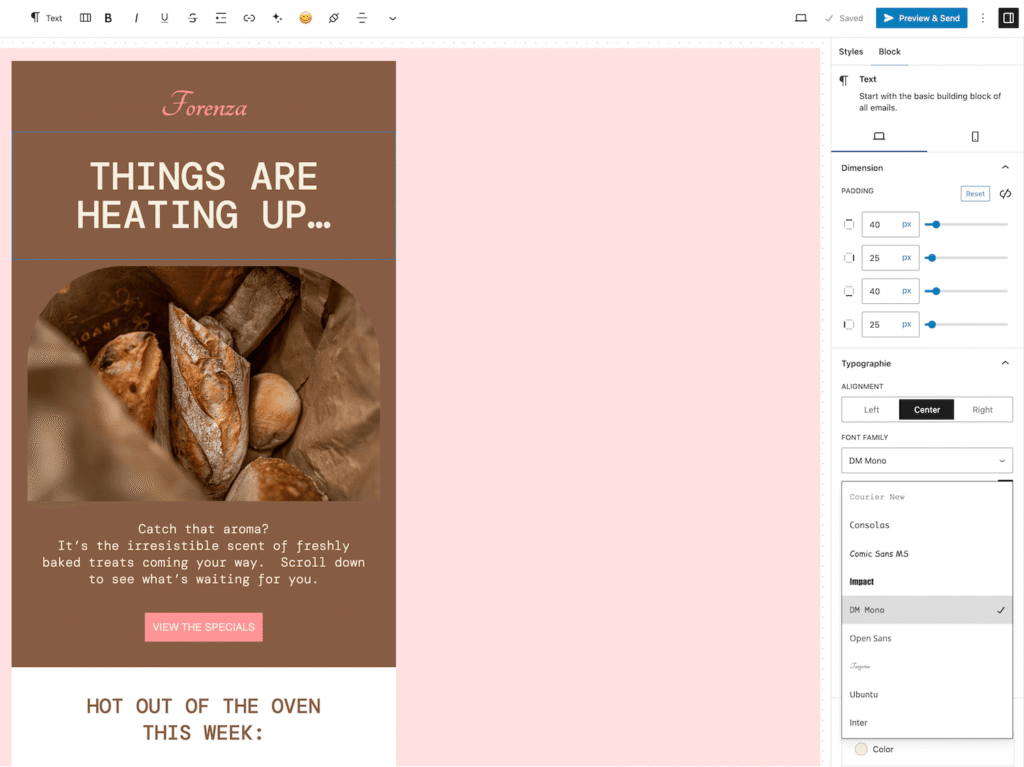Viewport: 1024px width, 767px height.
Task: Apply italic formatting to text
Action: pos(136,18)
